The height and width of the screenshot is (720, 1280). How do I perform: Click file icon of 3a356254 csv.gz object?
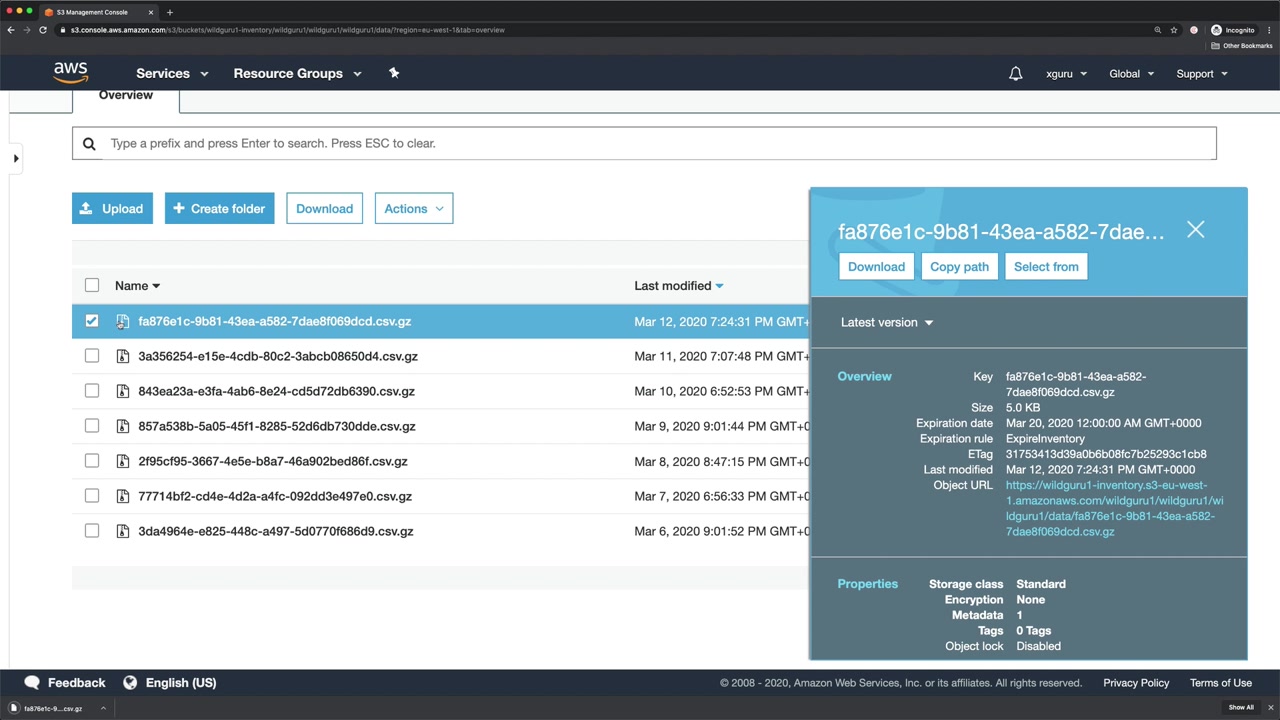coord(123,356)
